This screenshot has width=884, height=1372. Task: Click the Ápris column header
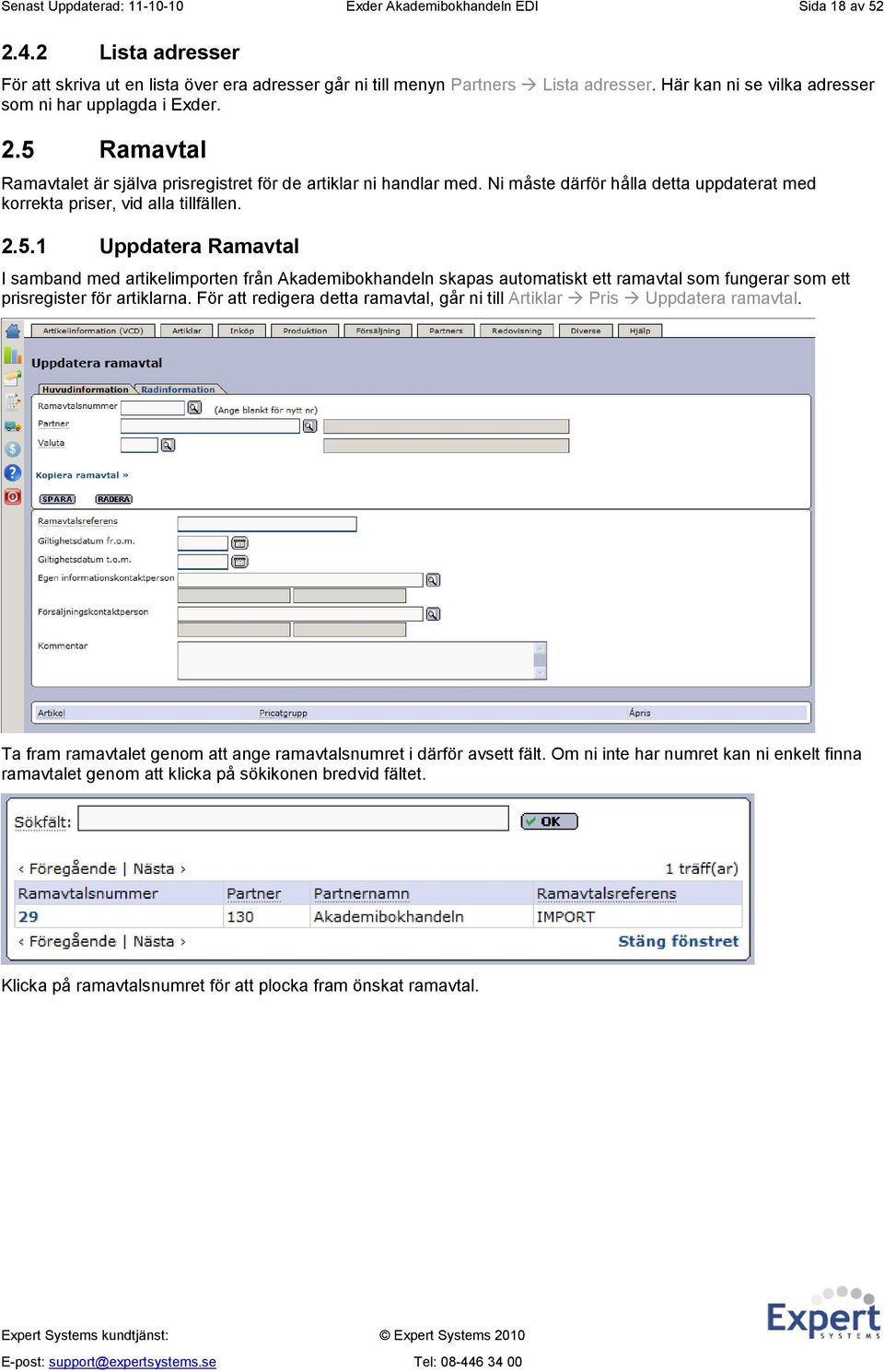click(x=640, y=713)
